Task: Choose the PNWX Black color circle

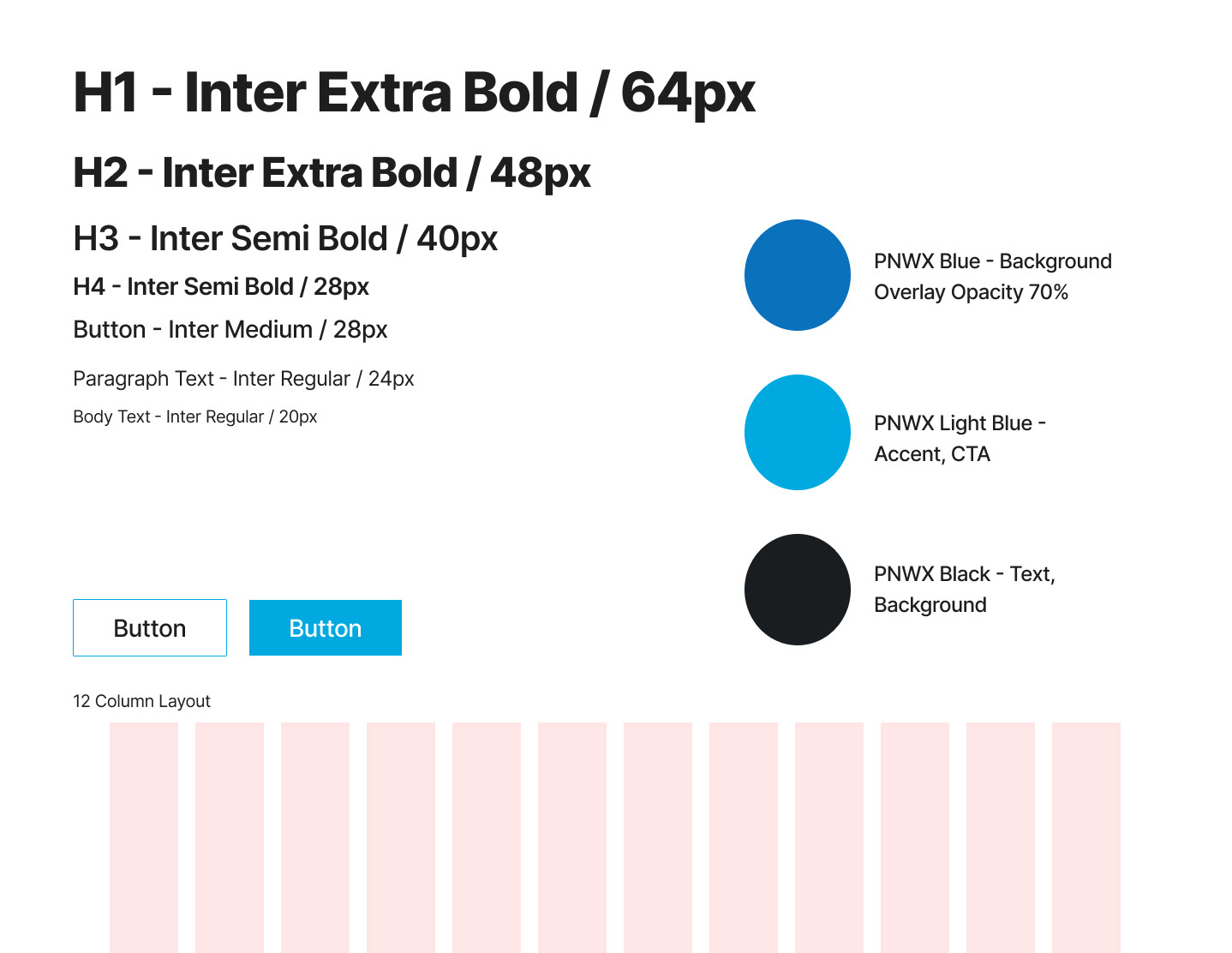Action: pyautogui.click(x=797, y=590)
